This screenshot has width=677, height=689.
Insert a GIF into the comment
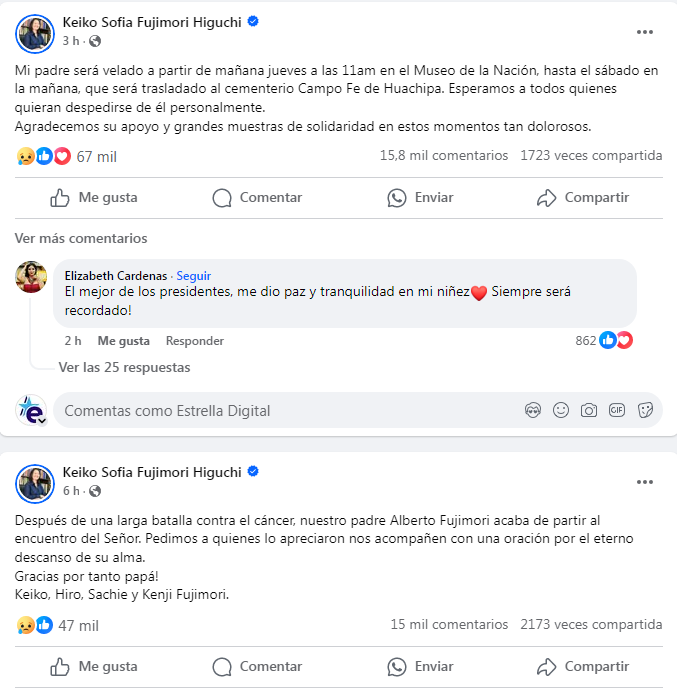[617, 410]
